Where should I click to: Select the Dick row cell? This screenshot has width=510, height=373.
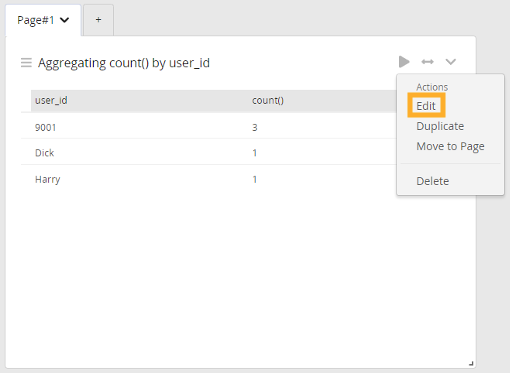coord(44,153)
